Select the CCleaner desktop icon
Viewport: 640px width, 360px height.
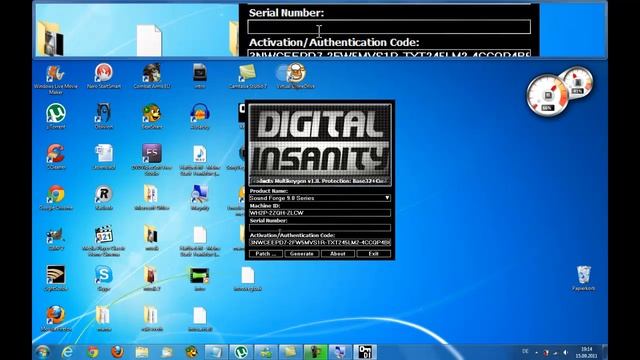point(56,157)
